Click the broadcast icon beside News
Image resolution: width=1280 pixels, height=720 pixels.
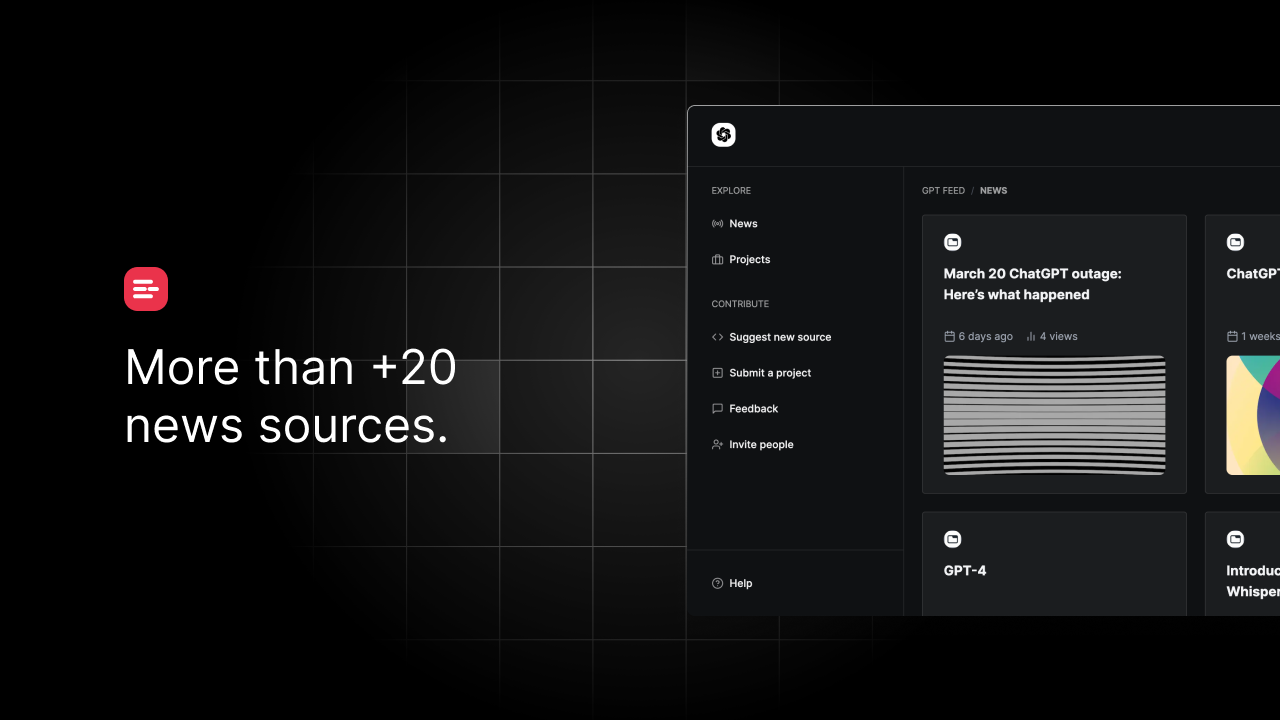coord(717,224)
